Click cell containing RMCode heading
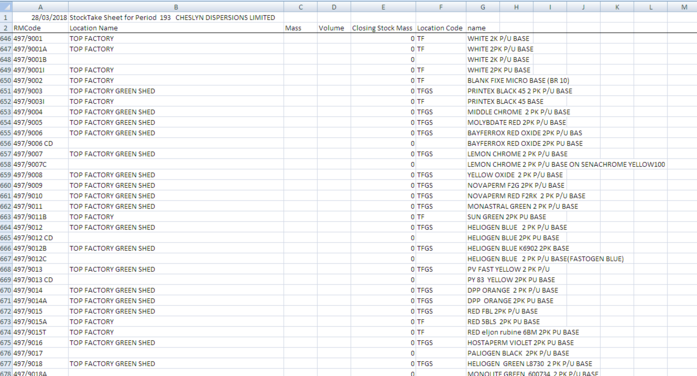The height and width of the screenshot is (376, 697). (x=40, y=28)
